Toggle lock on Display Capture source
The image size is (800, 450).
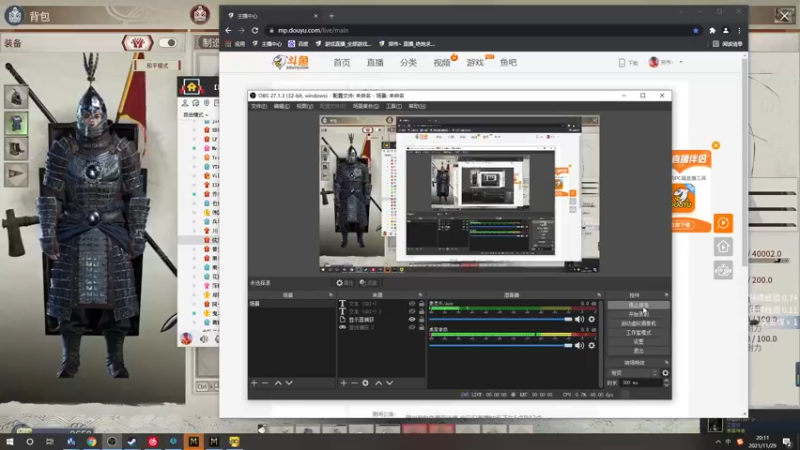[421, 319]
